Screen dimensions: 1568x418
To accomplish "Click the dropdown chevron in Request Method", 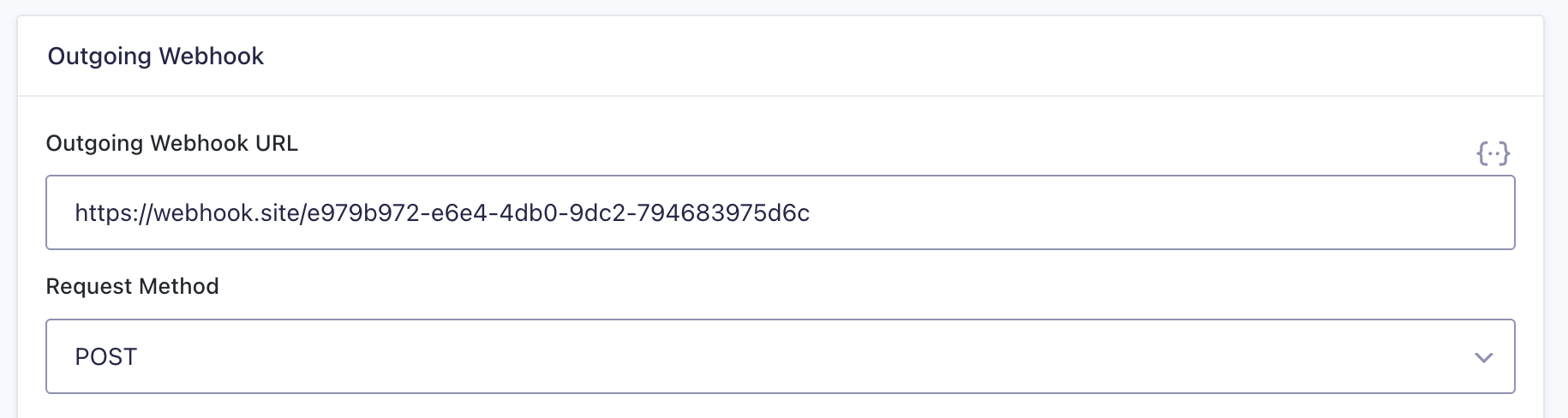I will click(1483, 357).
